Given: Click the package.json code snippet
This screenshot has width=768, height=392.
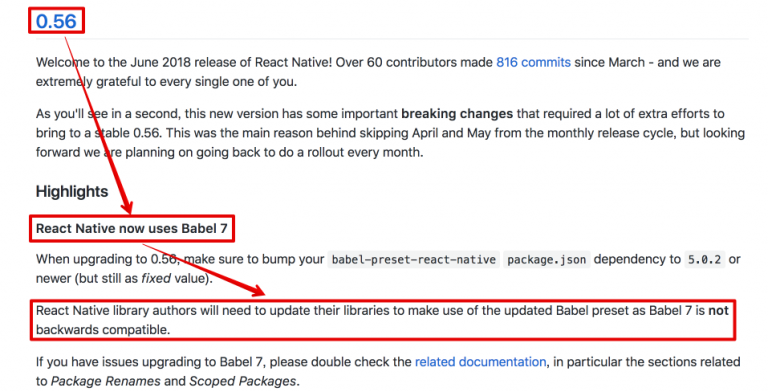Looking at the screenshot, I should pyautogui.click(x=546, y=260).
